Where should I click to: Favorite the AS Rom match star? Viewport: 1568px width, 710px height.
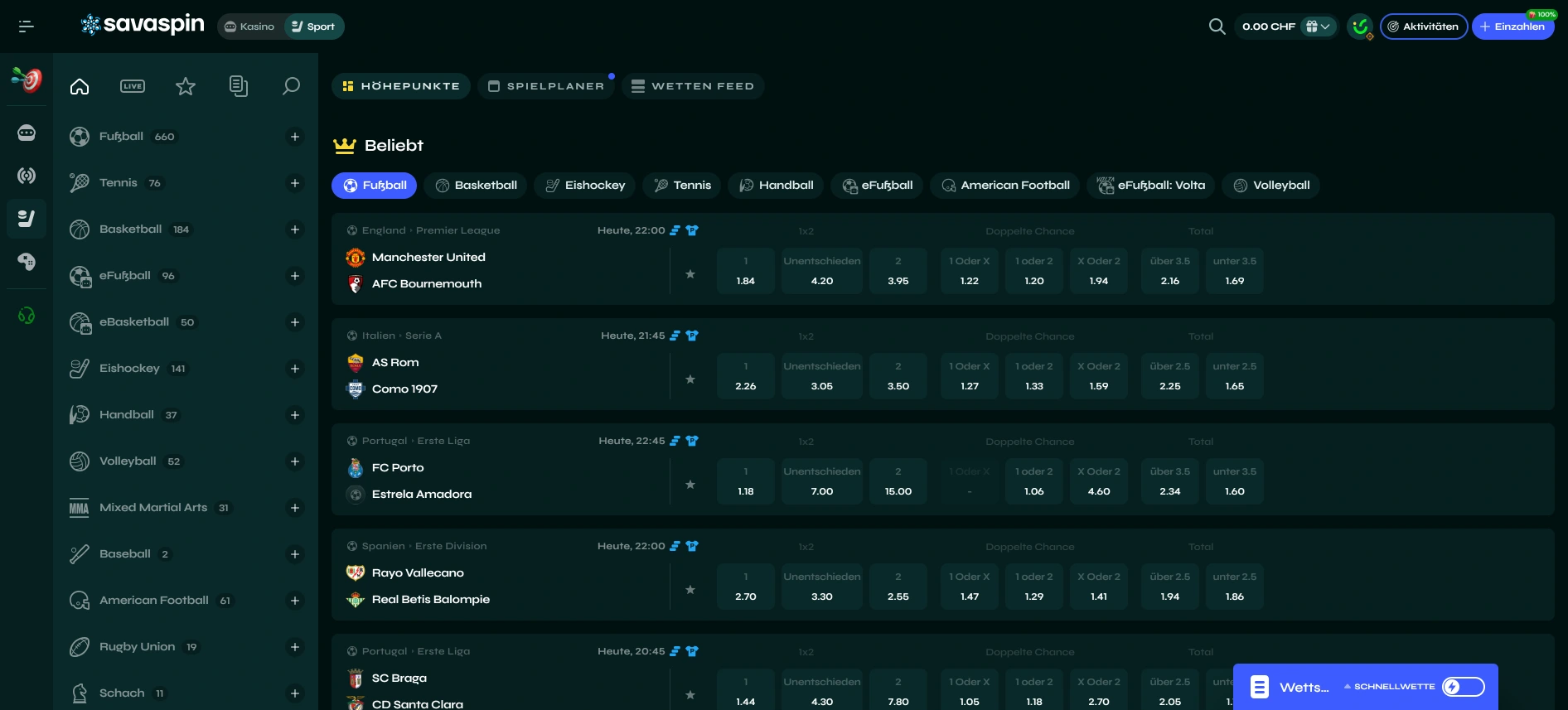click(690, 379)
